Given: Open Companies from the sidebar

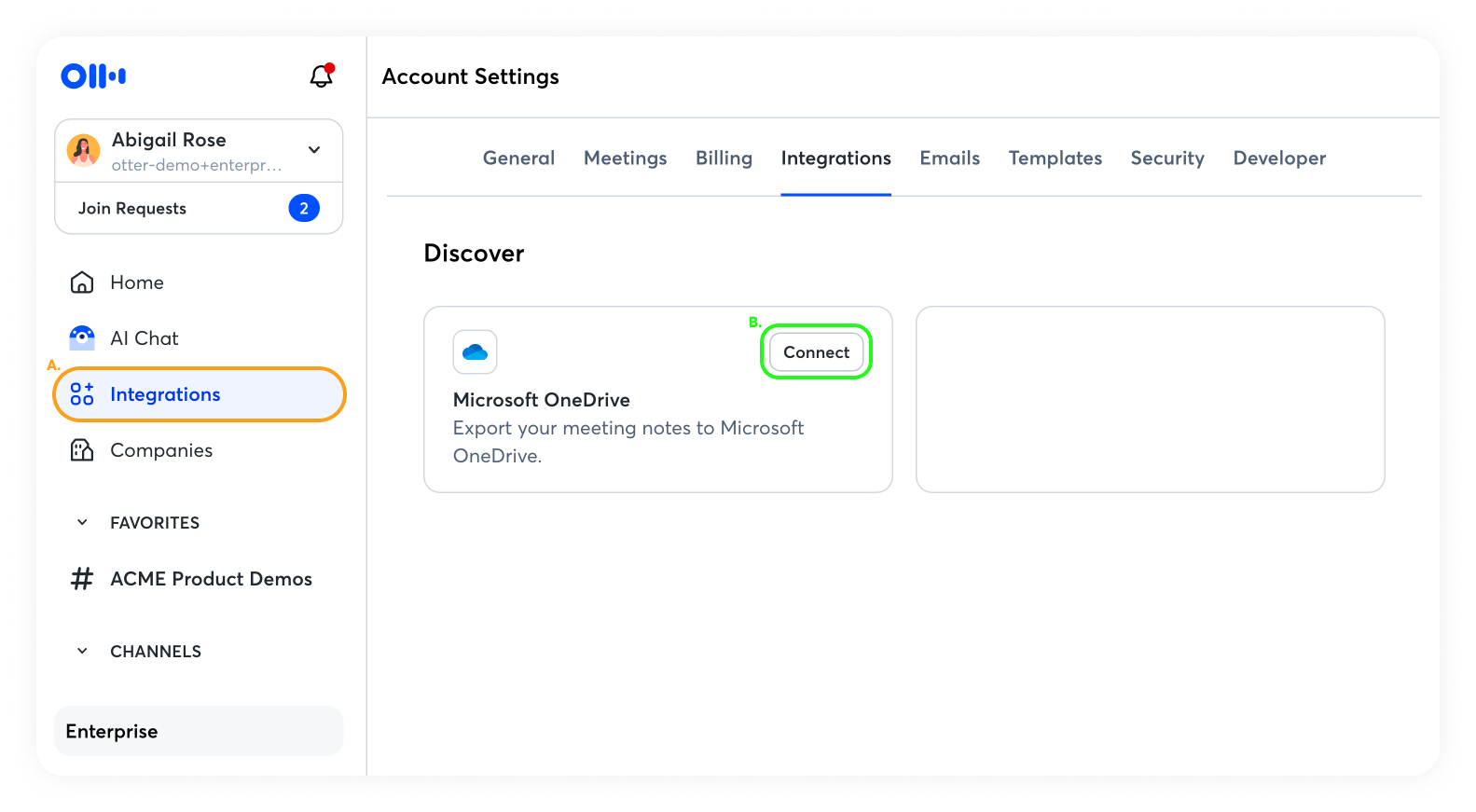Looking at the screenshot, I should pos(199,450).
